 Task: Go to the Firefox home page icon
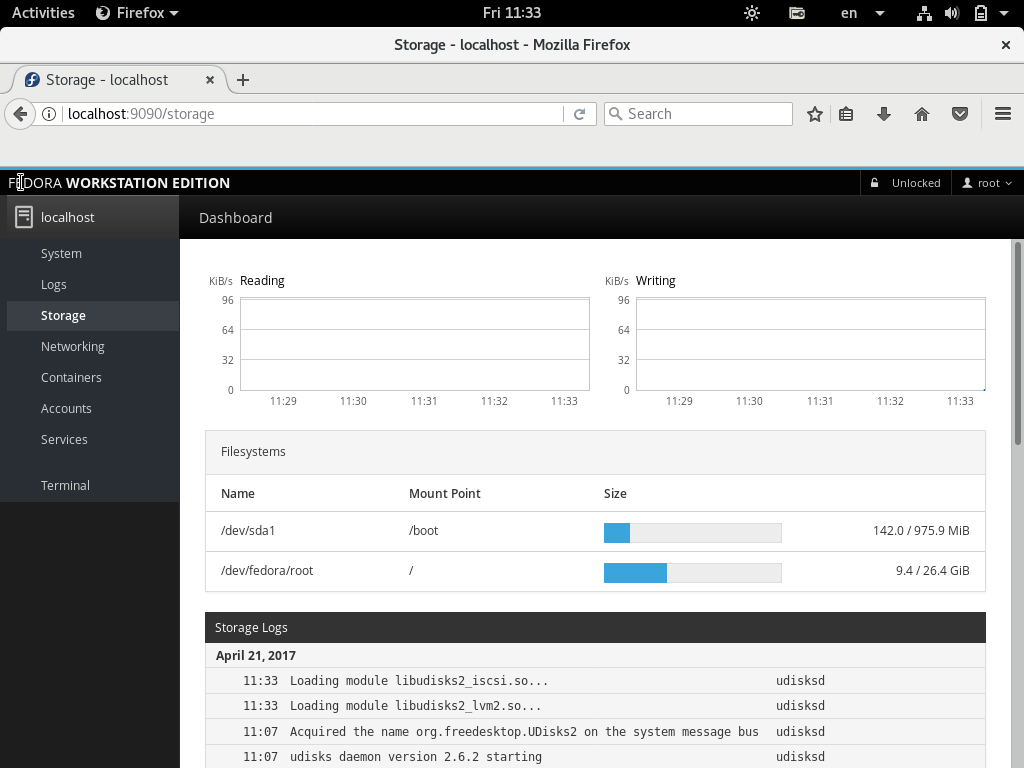tap(921, 114)
